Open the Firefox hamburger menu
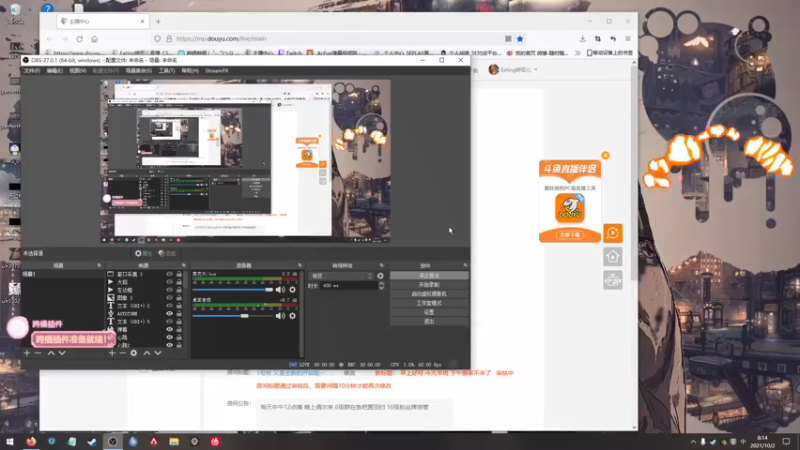 point(628,39)
